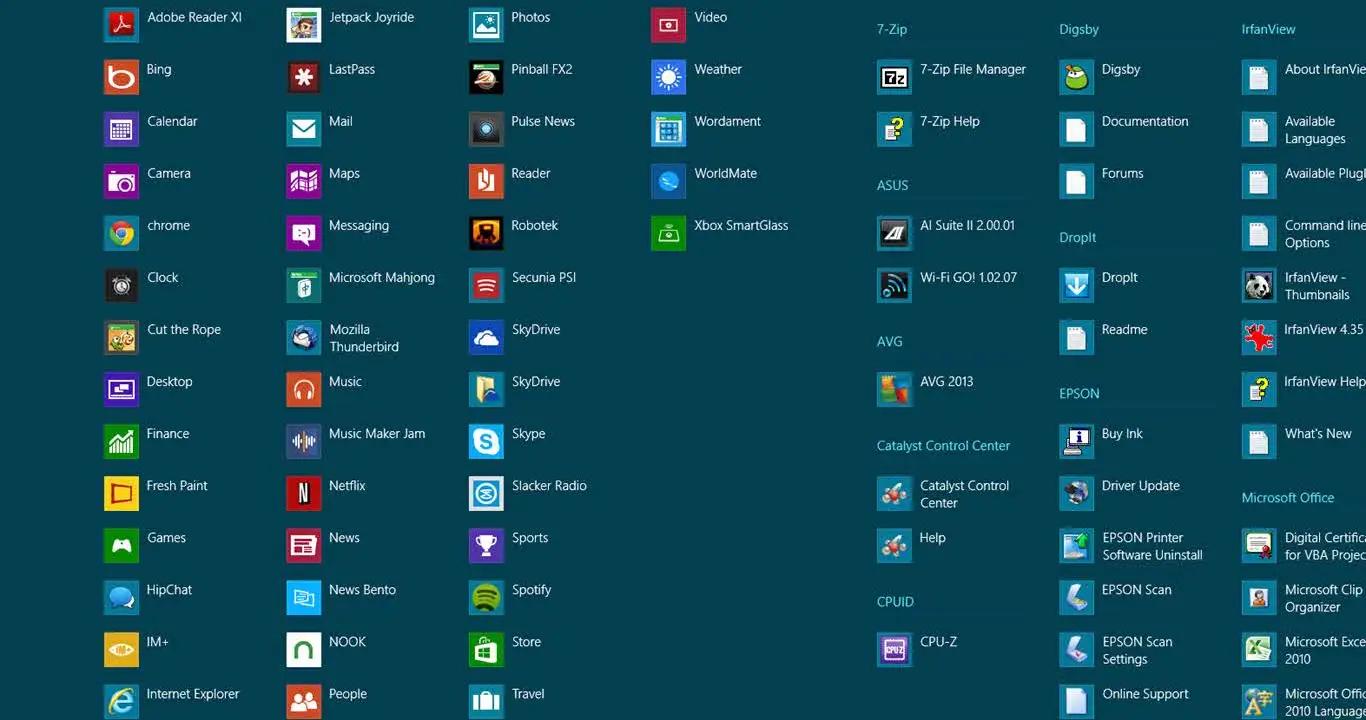Open Wi-Fi GO! 1.02.07 icon

click(x=894, y=285)
